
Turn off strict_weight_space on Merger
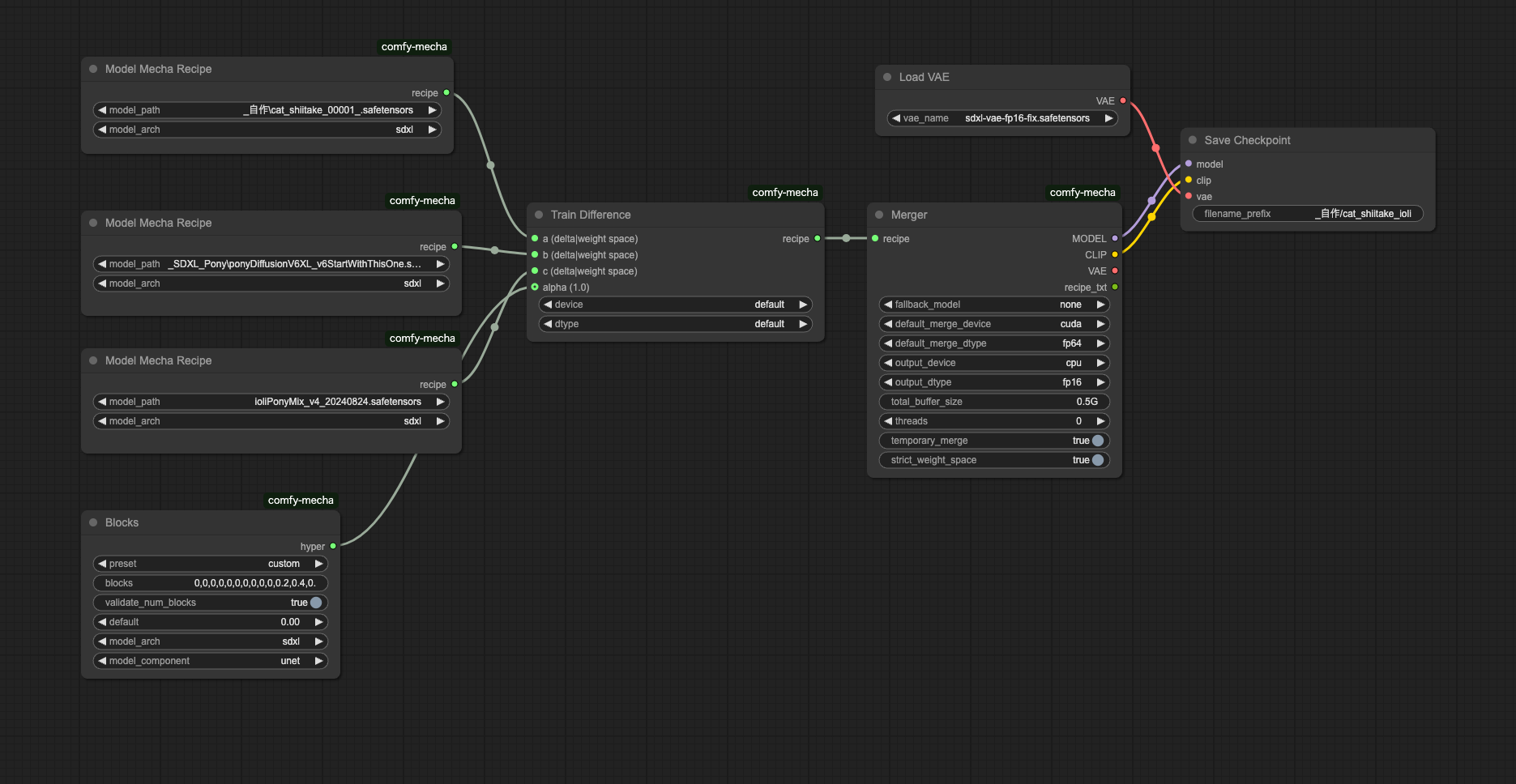point(1098,459)
